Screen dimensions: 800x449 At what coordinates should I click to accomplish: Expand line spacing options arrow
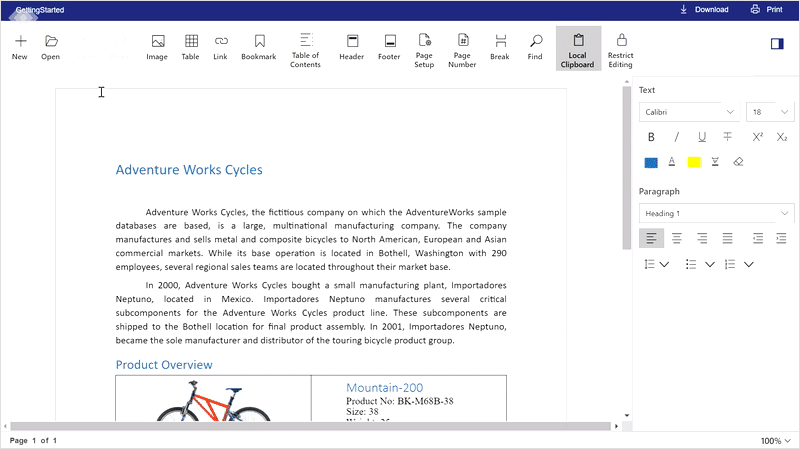click(x=664, y=264)
